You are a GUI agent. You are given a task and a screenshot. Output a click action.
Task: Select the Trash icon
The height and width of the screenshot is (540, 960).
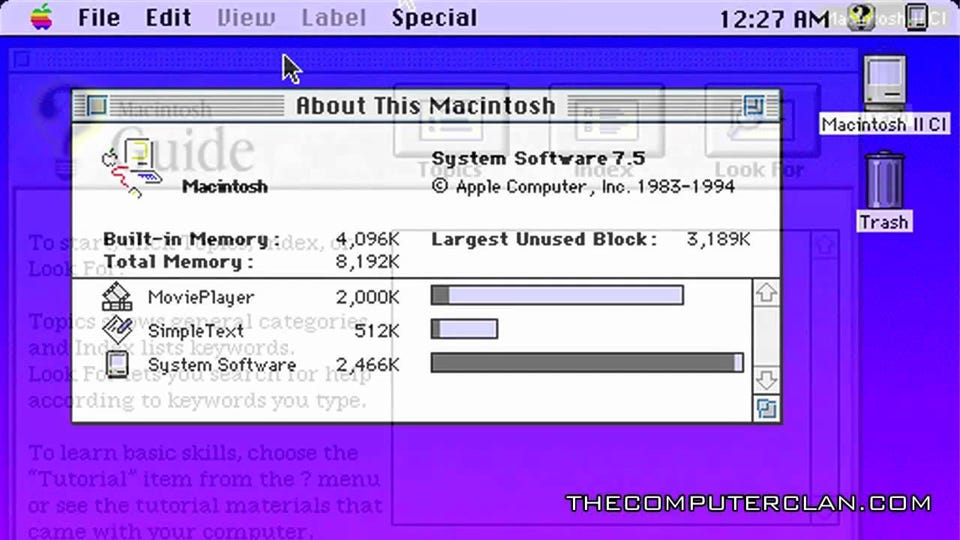click(x=885, y=180)
